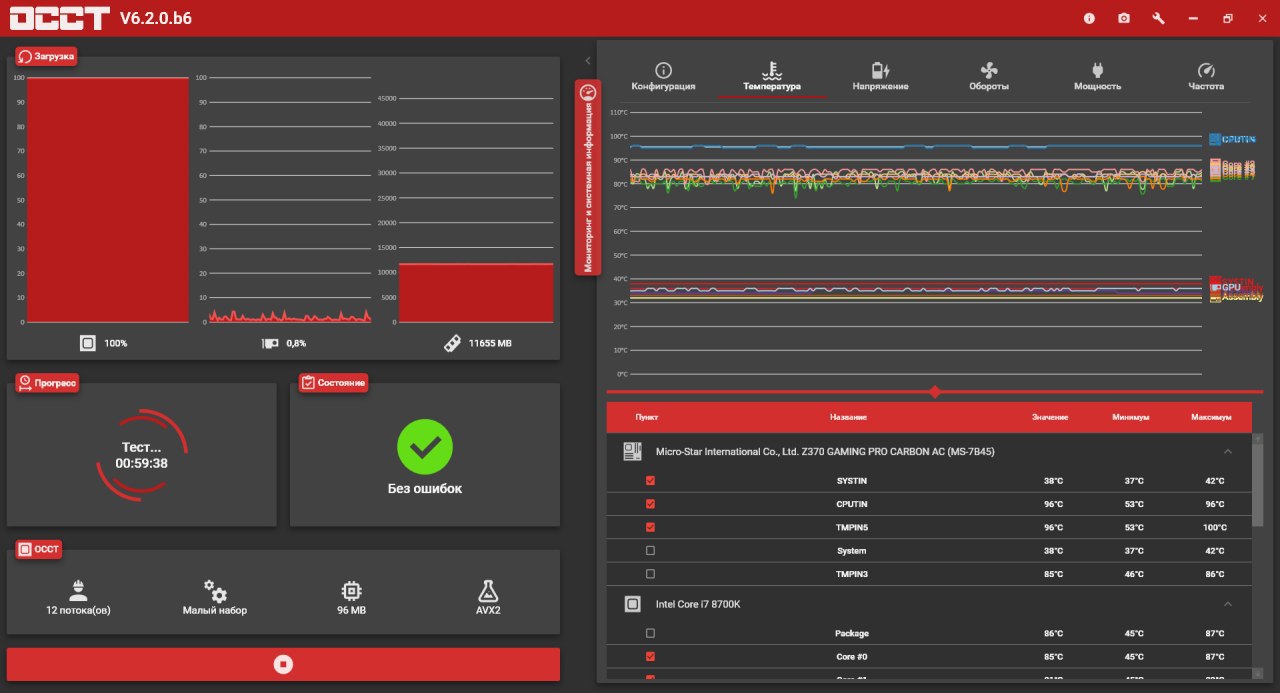Click the memory icon at 11655 MB
Image resolution: width=1280 pixels, height=693 pixels.
452,343
